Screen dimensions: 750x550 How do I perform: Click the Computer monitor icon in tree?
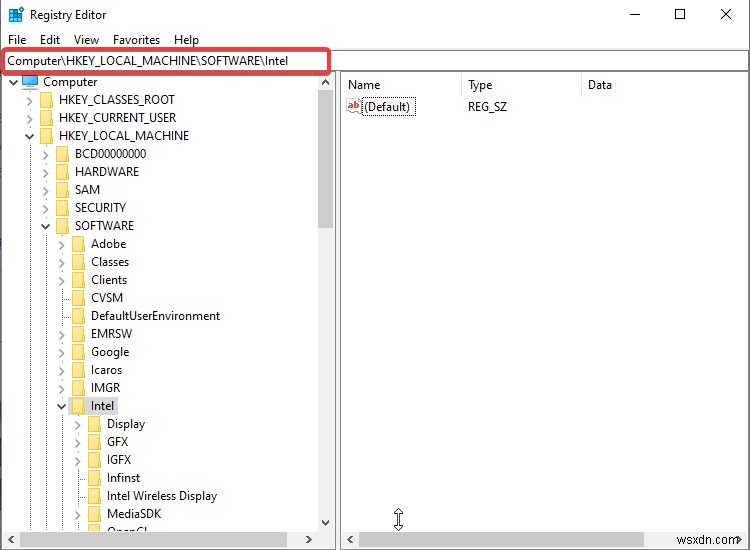pyautogui.click(x=30, y=82)
